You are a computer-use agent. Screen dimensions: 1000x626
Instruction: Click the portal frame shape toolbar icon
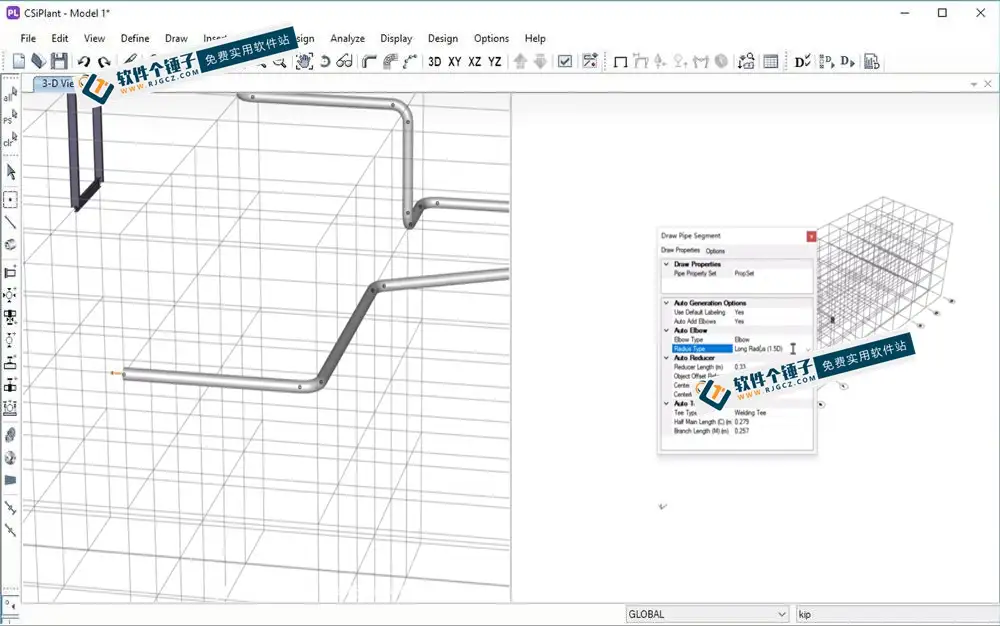(621, 62)
